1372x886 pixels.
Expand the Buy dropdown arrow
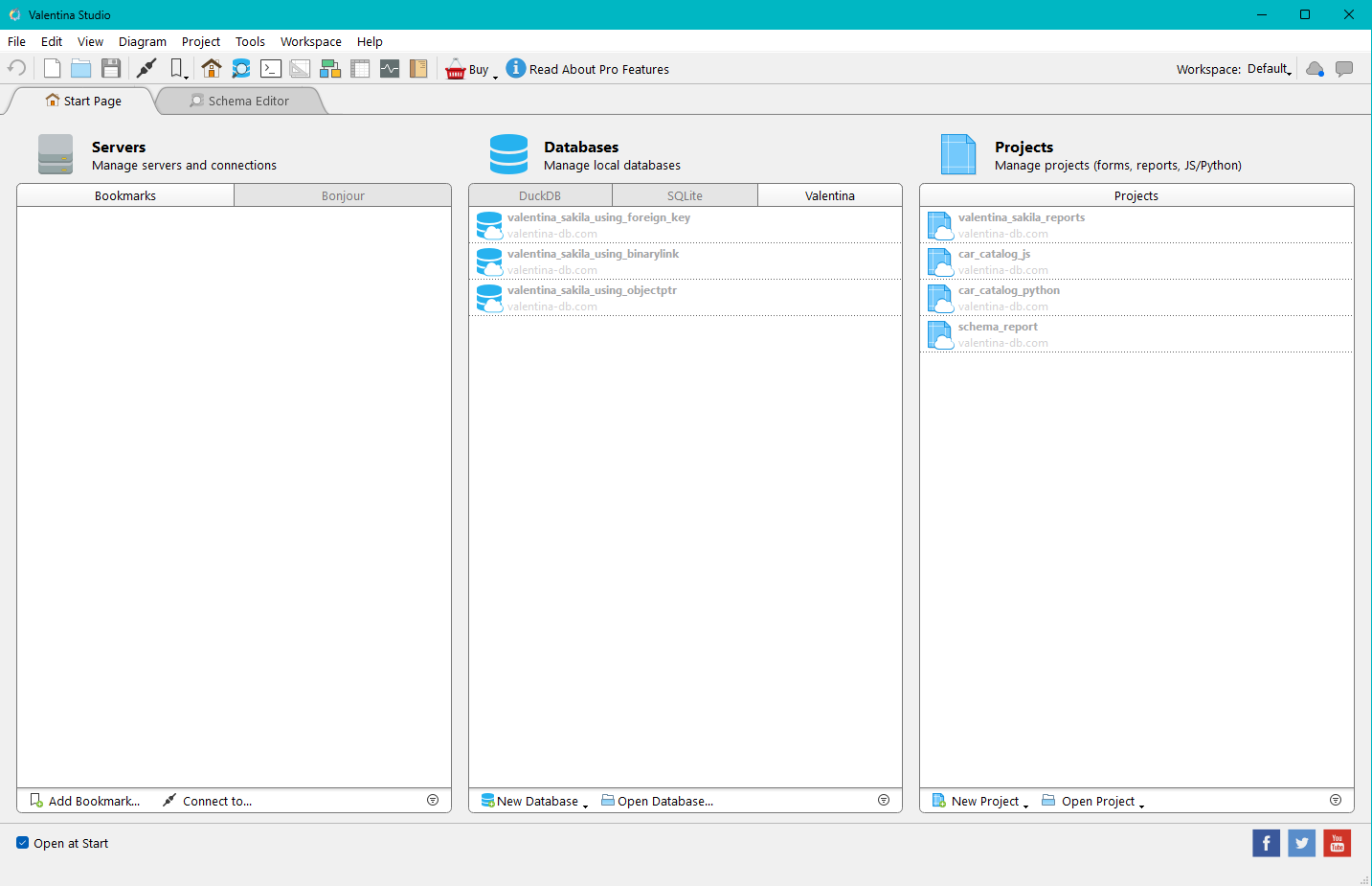[495, 77]
